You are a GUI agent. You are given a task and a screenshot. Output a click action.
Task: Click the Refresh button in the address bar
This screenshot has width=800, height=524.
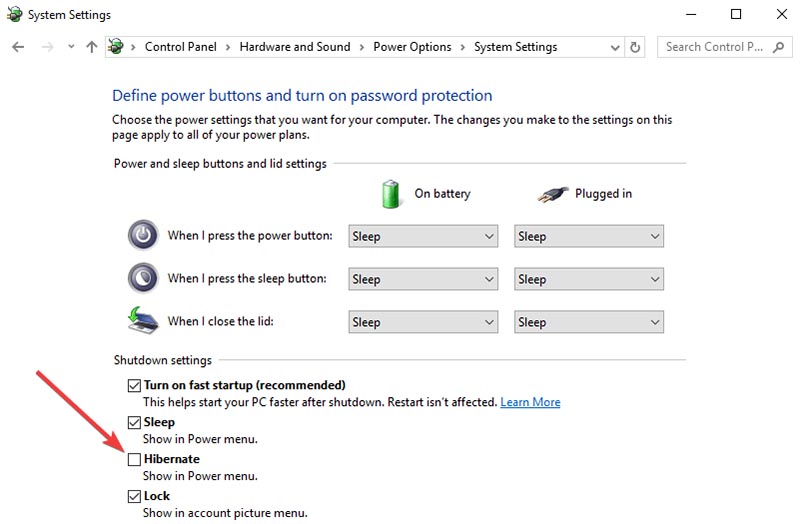(x=636, y=47)
